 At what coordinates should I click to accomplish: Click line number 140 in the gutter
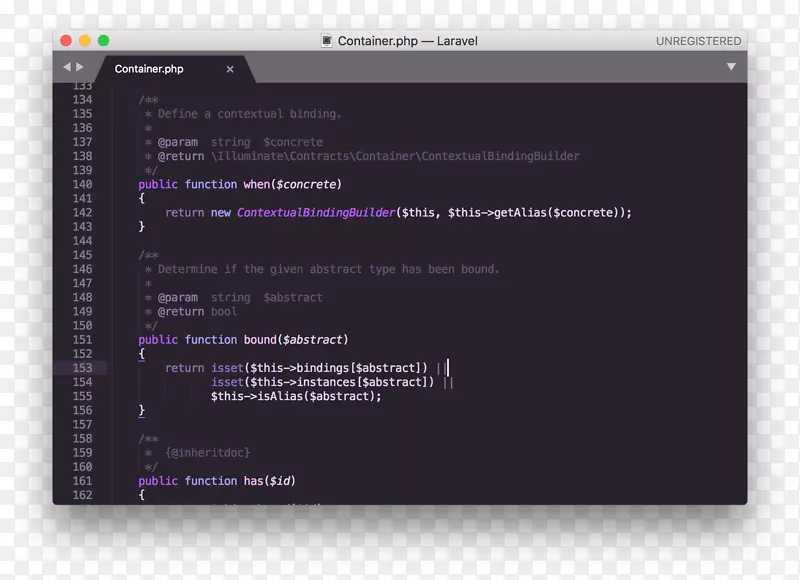point(82,185)
